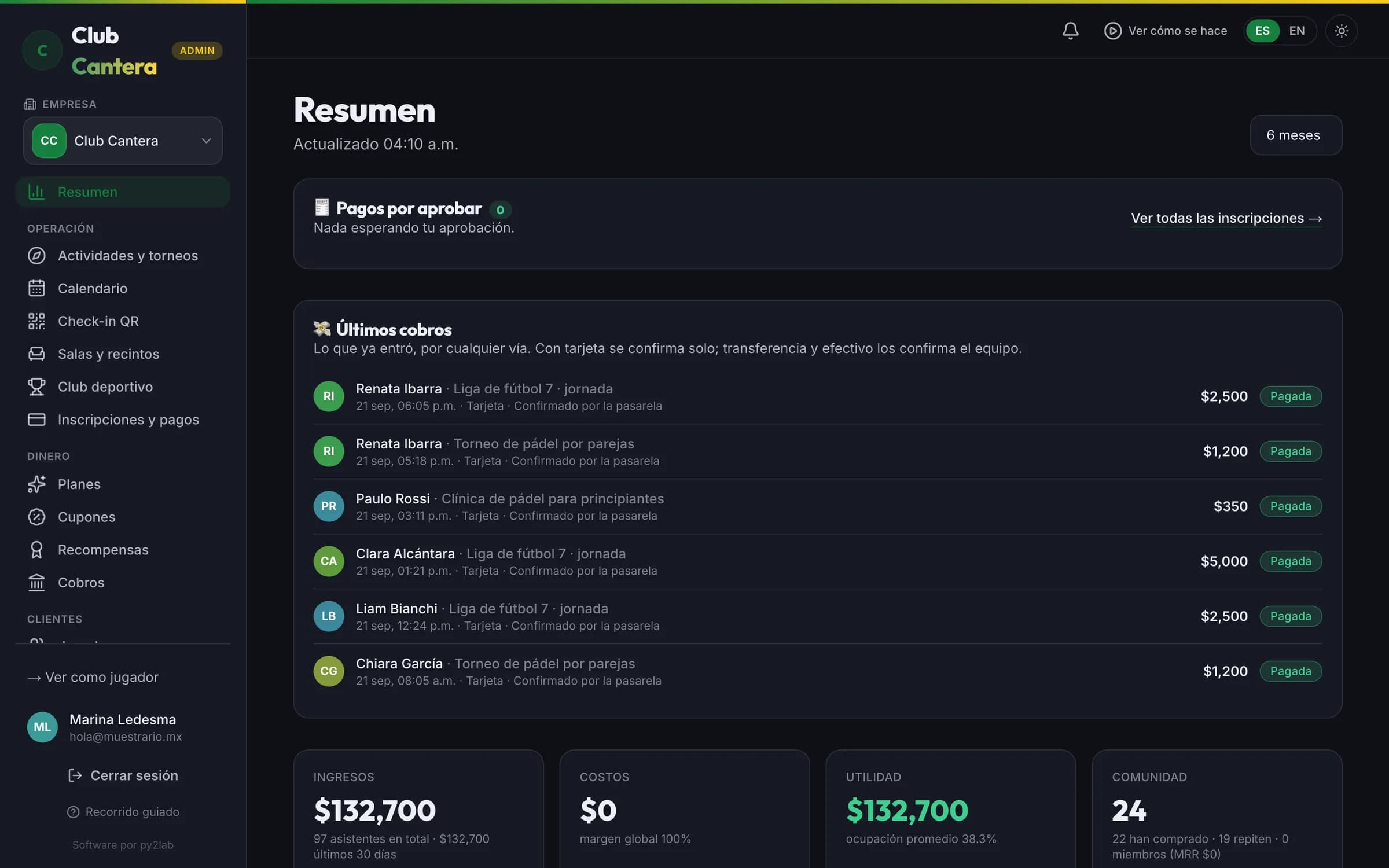
Task: Expand the Club Cantera company selector
Action: point(123,141)
